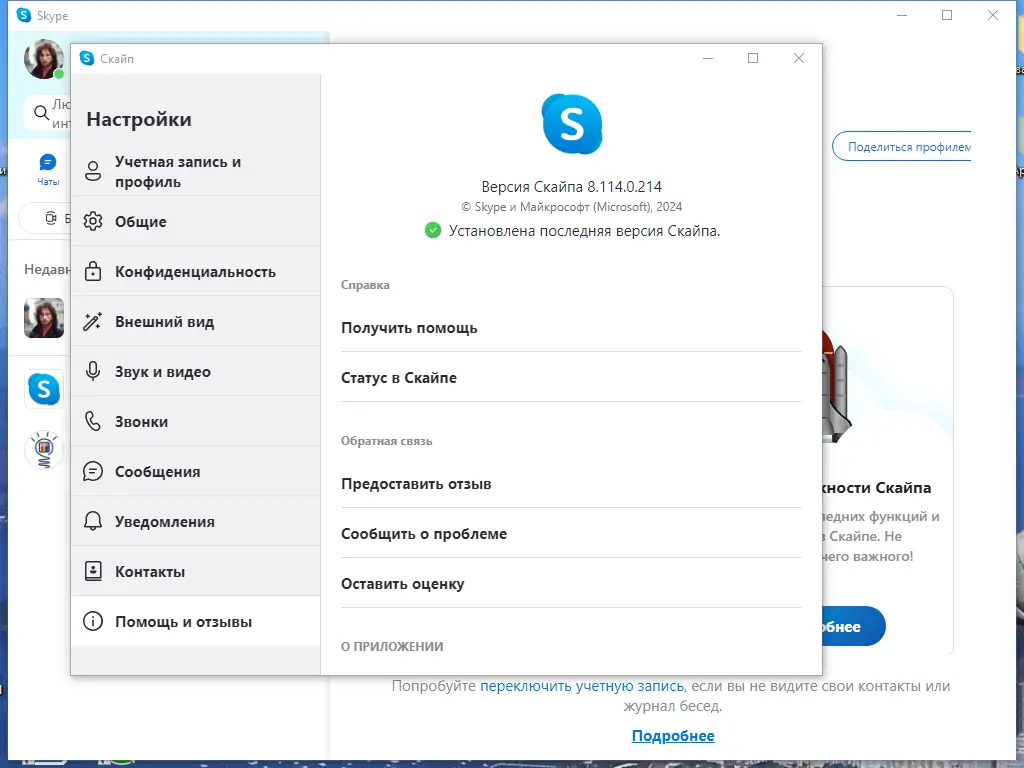This screenshot has width=1024, height=768.
Task: Click the large Skype logo in the about pane
Action: 571,124
